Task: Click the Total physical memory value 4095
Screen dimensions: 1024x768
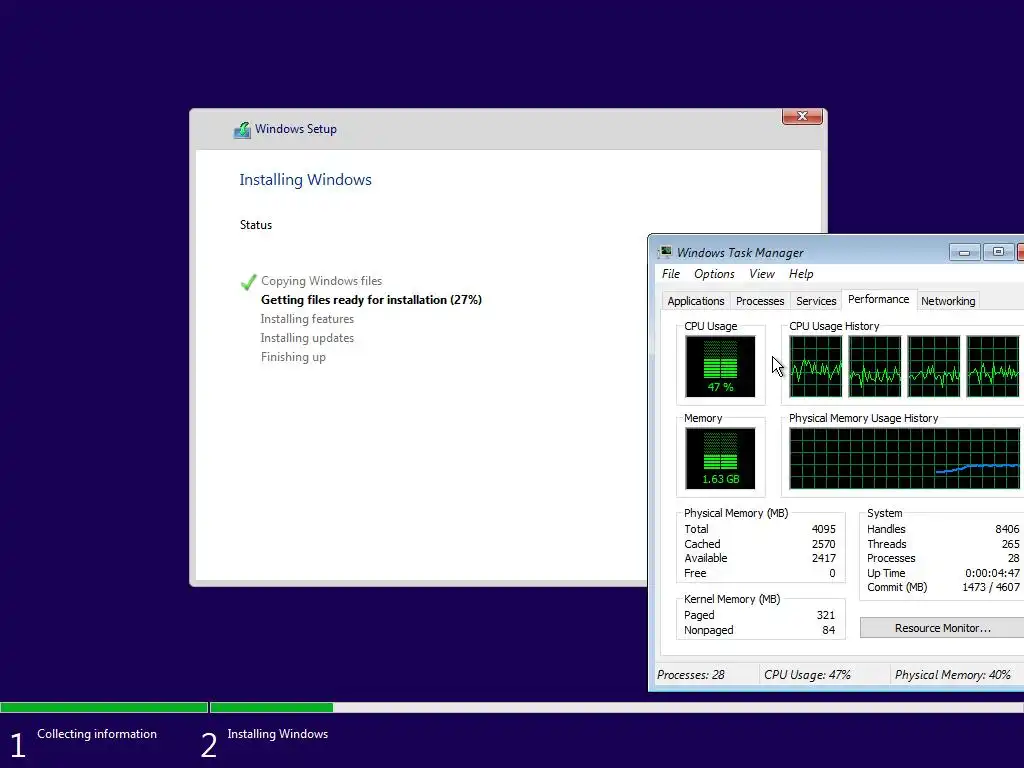Action: coord(824,529)
